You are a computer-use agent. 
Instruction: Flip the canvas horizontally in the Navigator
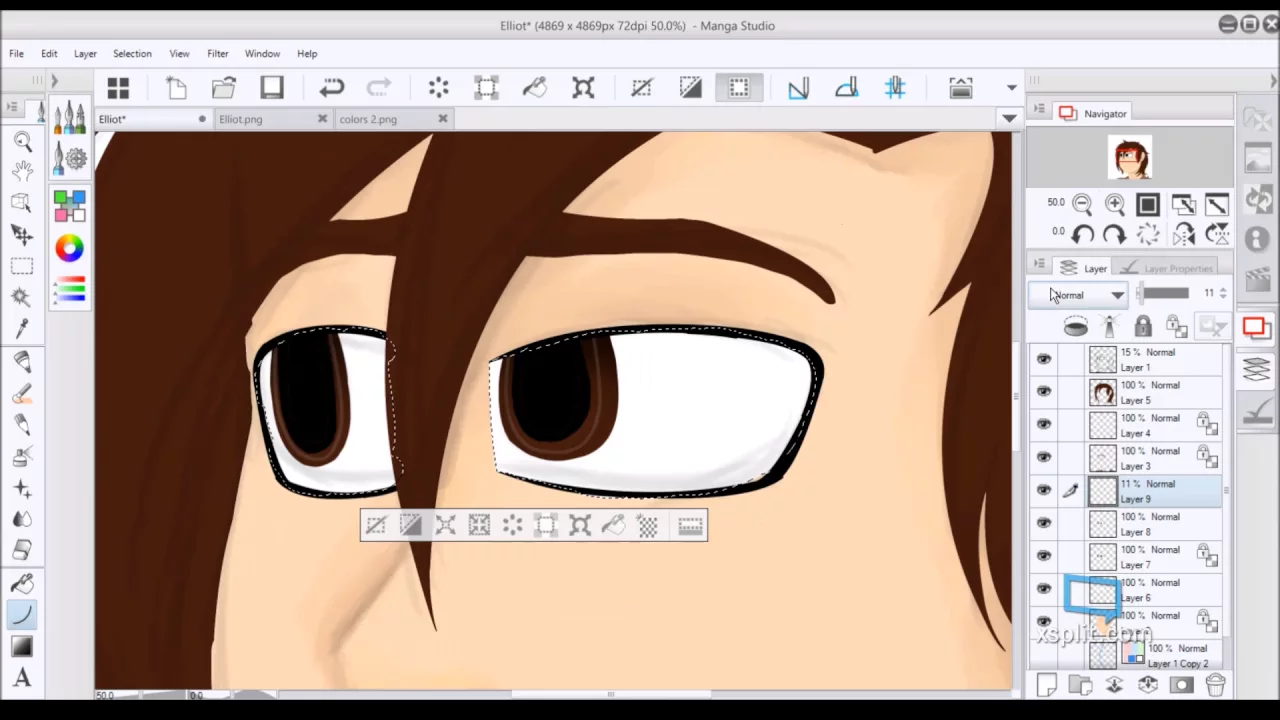[1183, 234]
